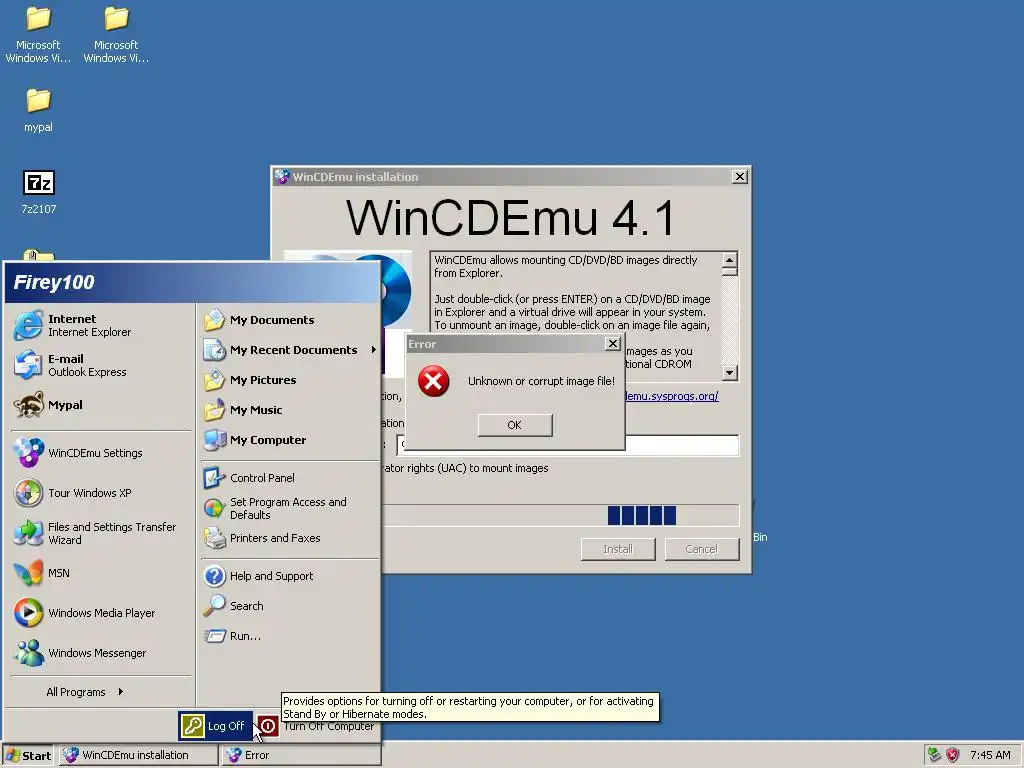The width and height of the screenshot is (1024, 768).
Task: Open the sysprogs.org link in installer
Action: pyautogui.click(x=671, y=396)
